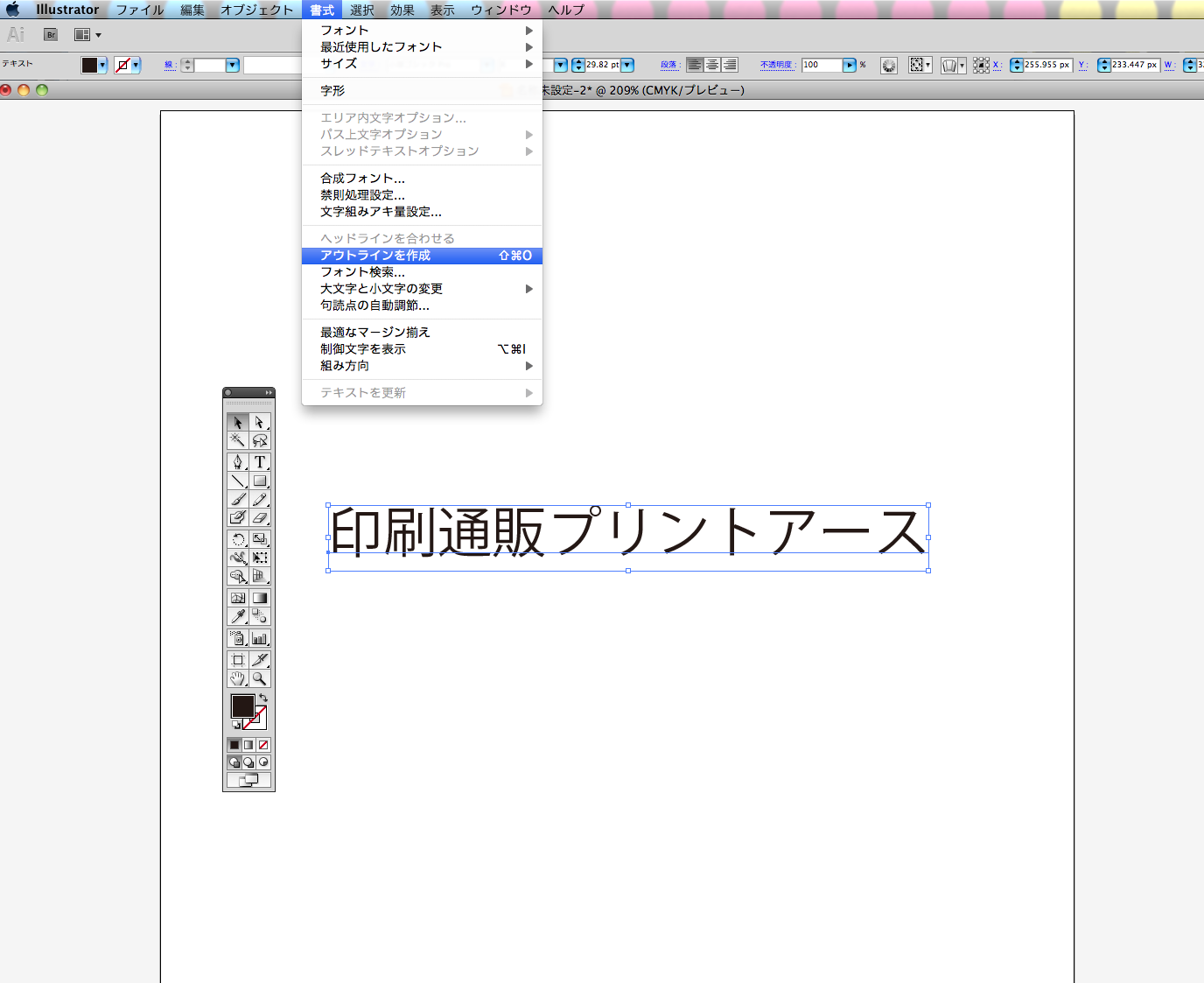This screenshot has width=1204, height=983.
Task: Enable Draw Behind mode
Action: click(248, 762)
